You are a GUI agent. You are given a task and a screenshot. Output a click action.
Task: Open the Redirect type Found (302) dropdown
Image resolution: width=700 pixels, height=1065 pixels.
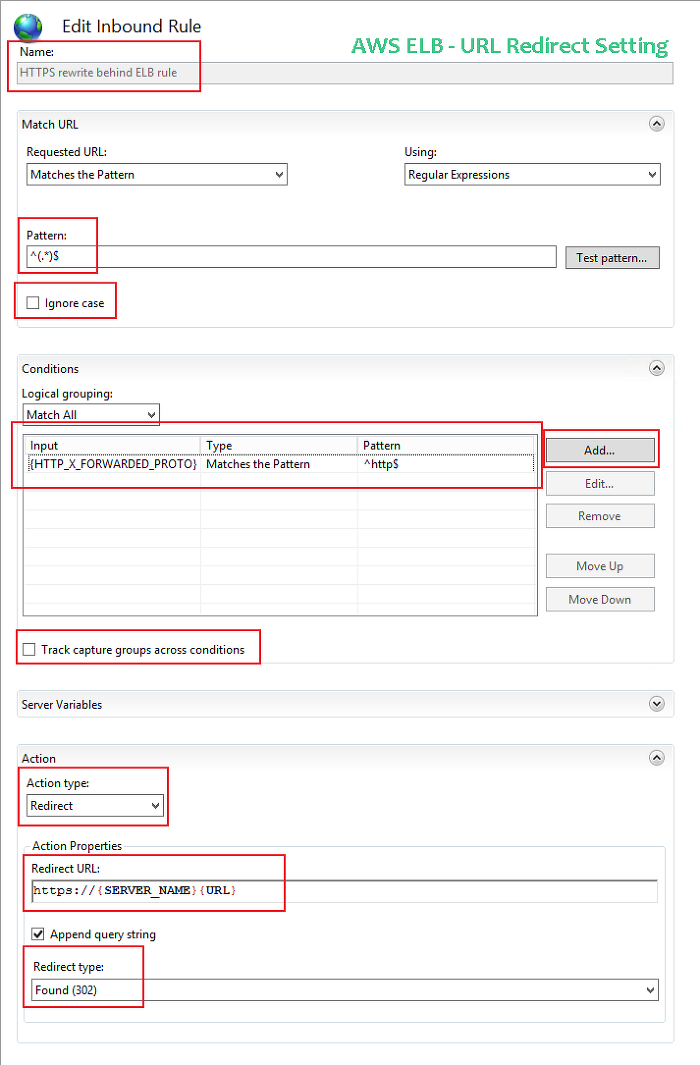[345, 990]
